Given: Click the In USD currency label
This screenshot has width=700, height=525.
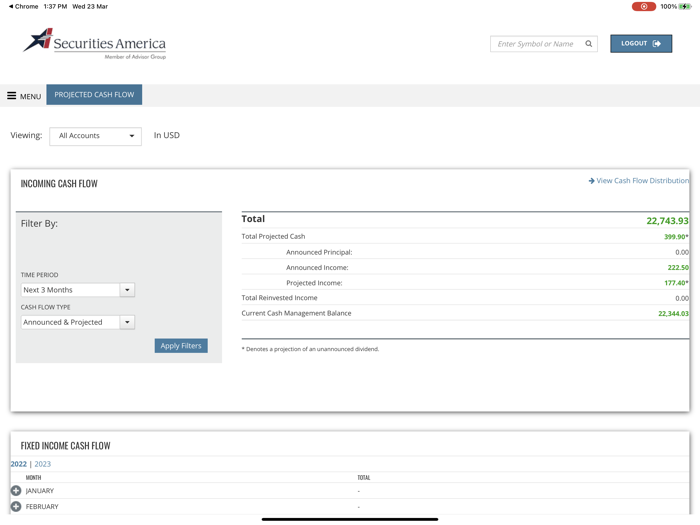Looking at the screenshot, I should tap(167, 135).
